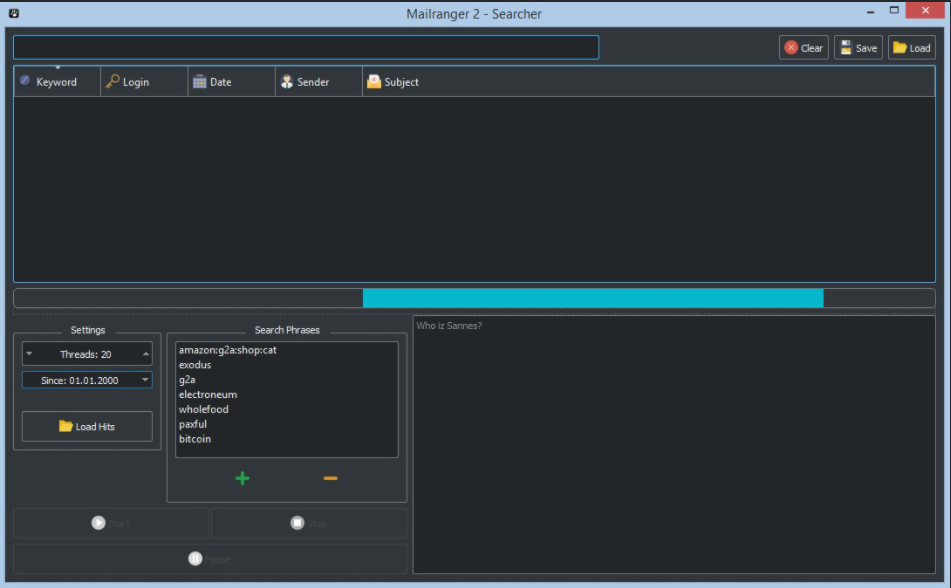Click the Load folder button at top

911,48
